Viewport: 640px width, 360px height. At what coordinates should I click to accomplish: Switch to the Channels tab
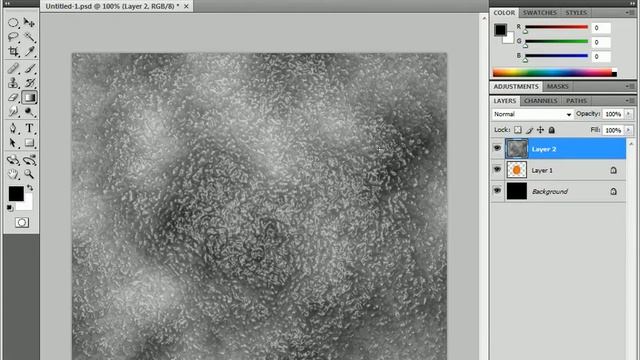pos(541,100)
